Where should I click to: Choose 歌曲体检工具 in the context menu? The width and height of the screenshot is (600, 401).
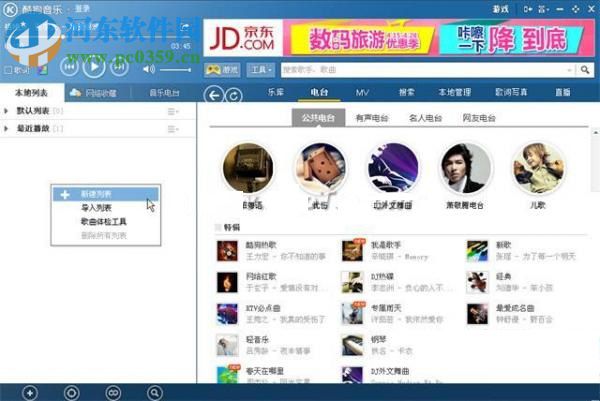104,222
